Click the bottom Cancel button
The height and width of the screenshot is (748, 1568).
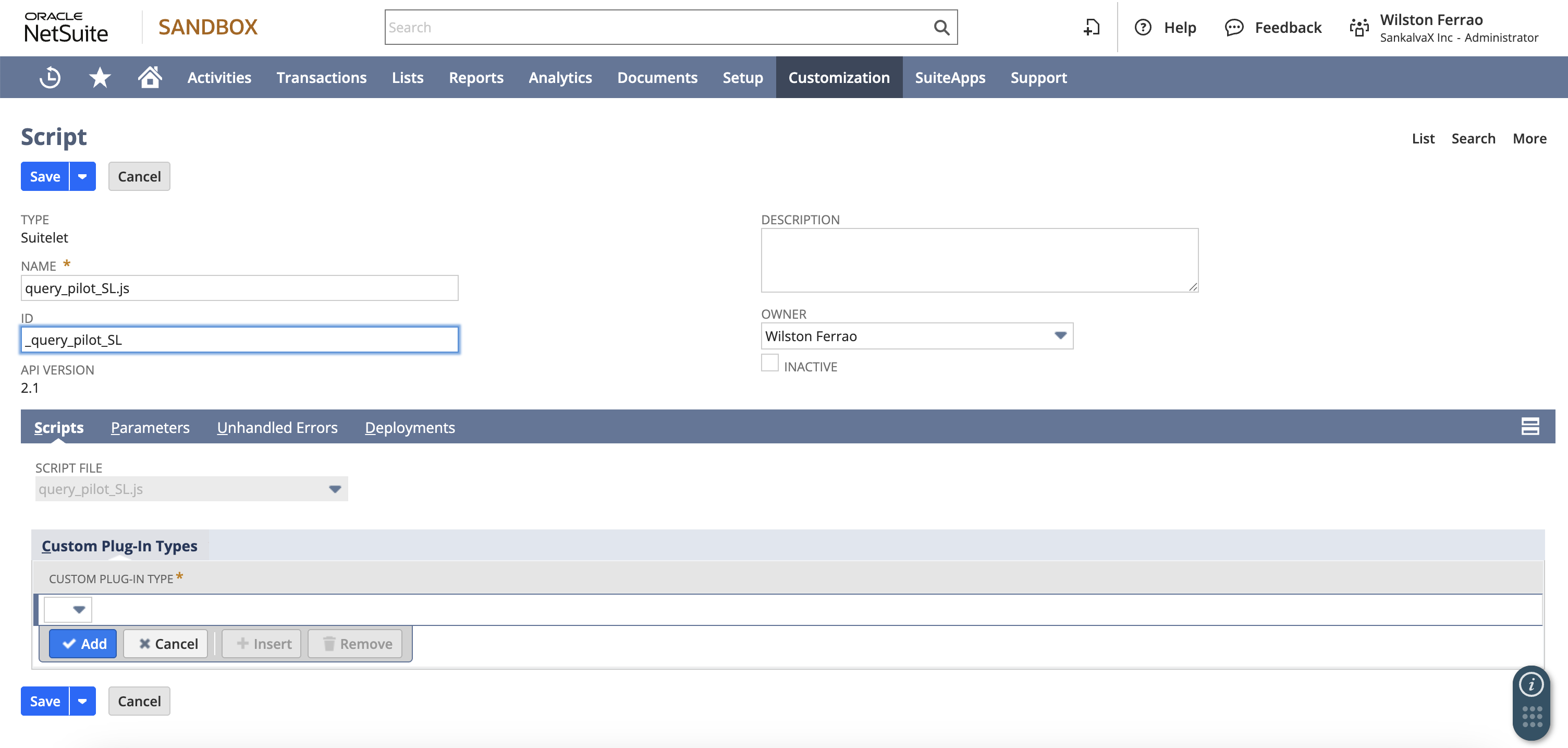point(139,701)
